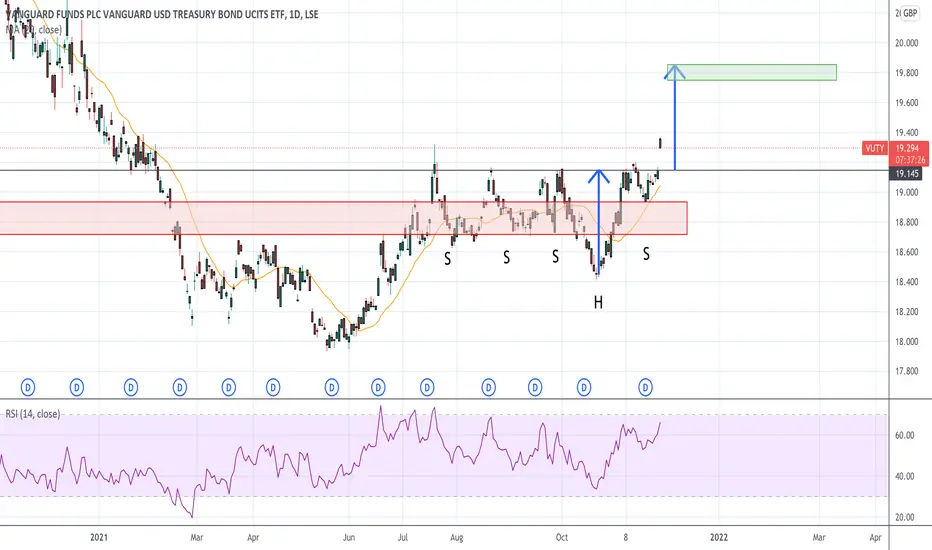Click the 2022 time axis label
The height and width of the screenshot is (550, 932).
(719, 538)
